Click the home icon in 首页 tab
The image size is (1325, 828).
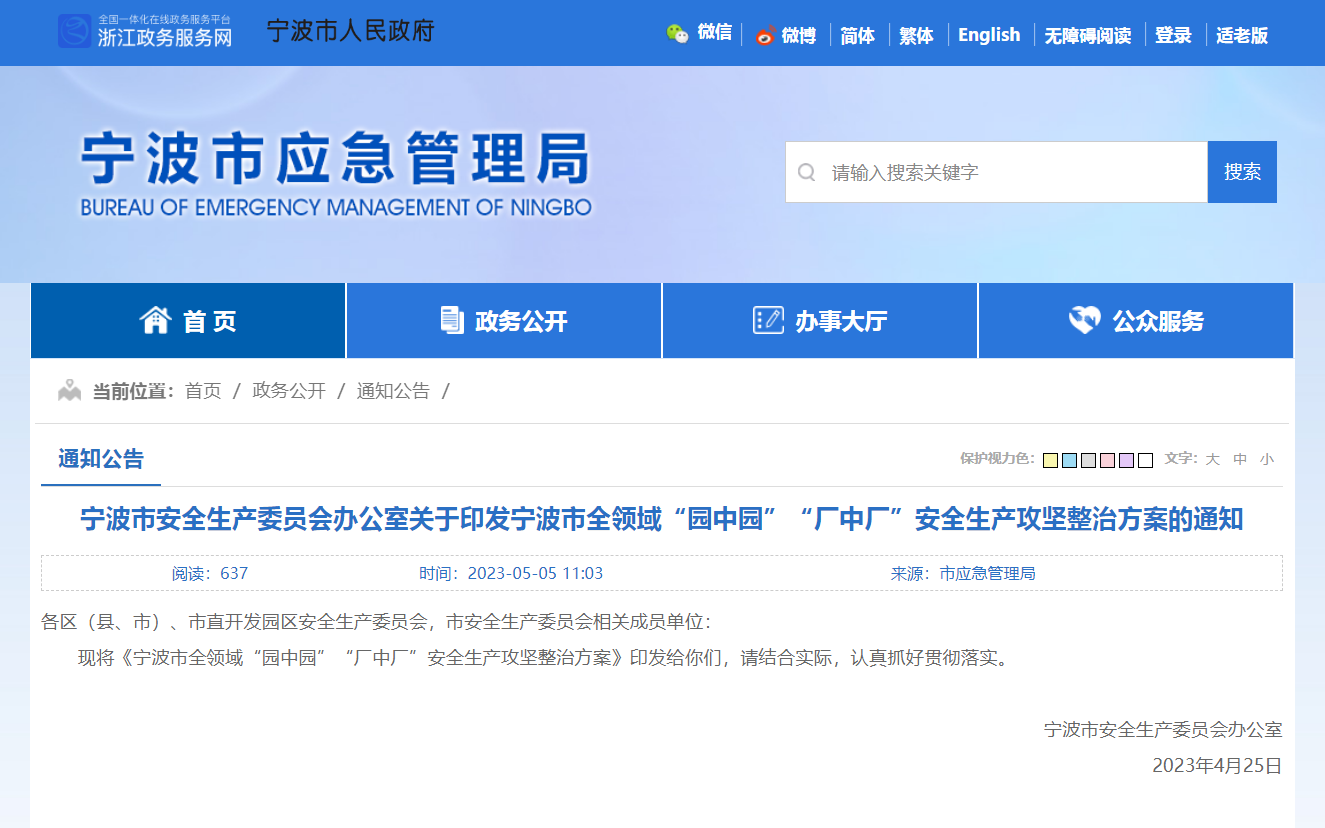click(155, 320)
